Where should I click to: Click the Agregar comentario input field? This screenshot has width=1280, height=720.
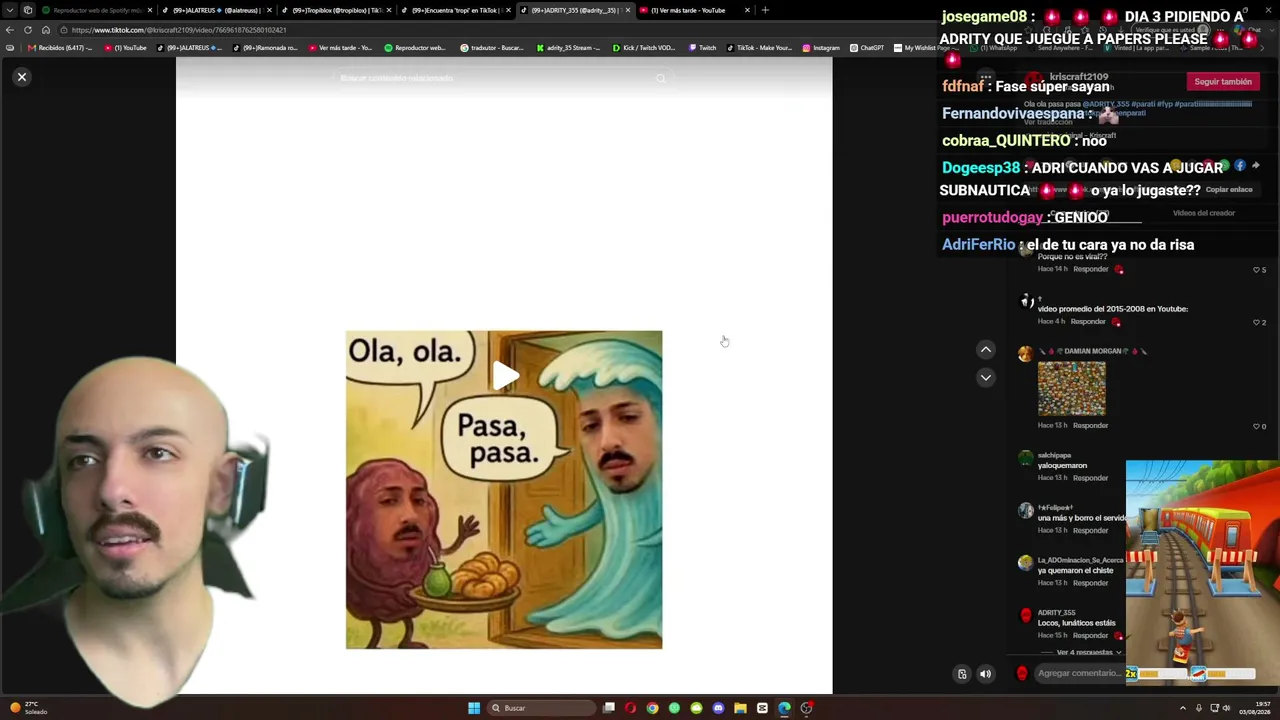tap(1078, 673)
